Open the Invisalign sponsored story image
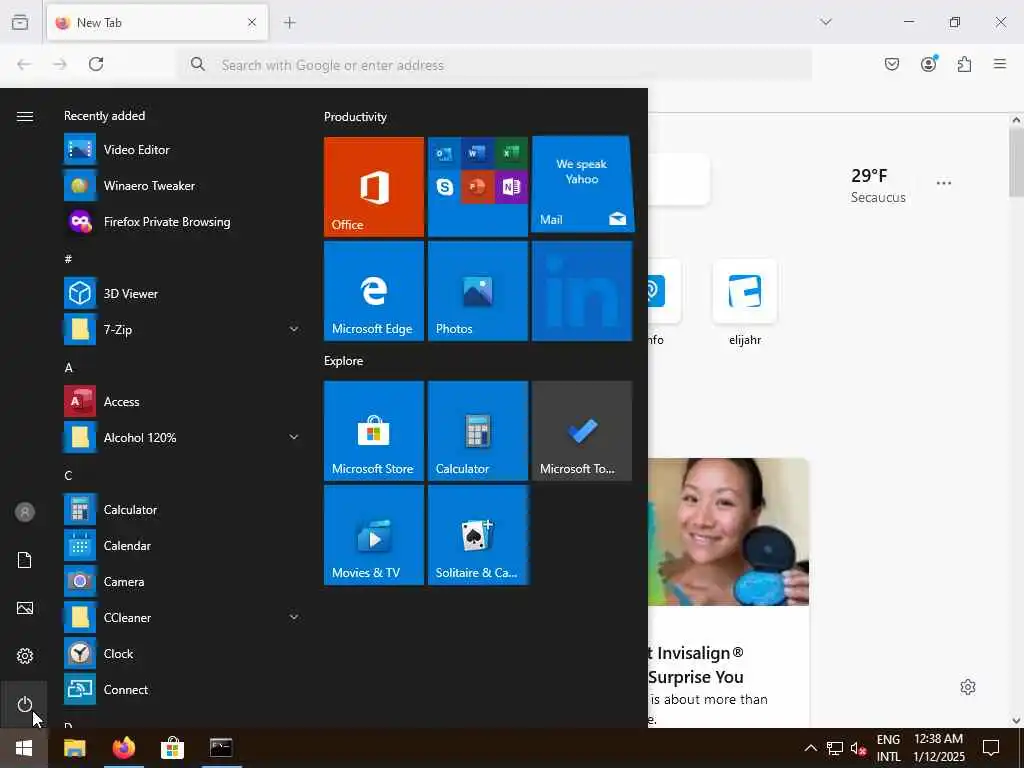The width and height of the screenshot is (1024, 768). (x=728, y=532)
